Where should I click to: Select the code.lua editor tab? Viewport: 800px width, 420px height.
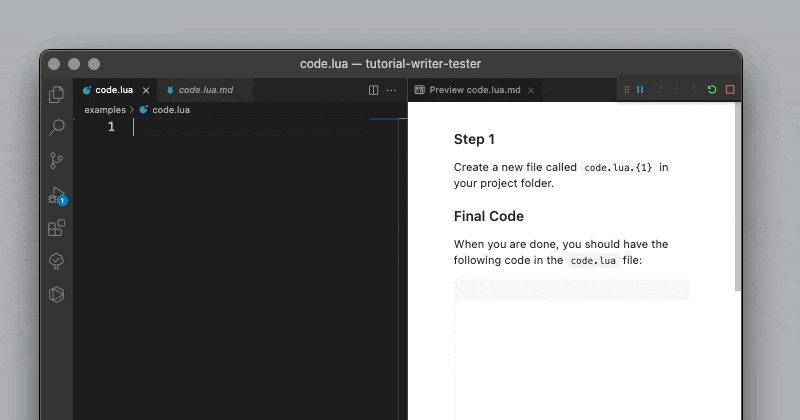tap(113, 90)
